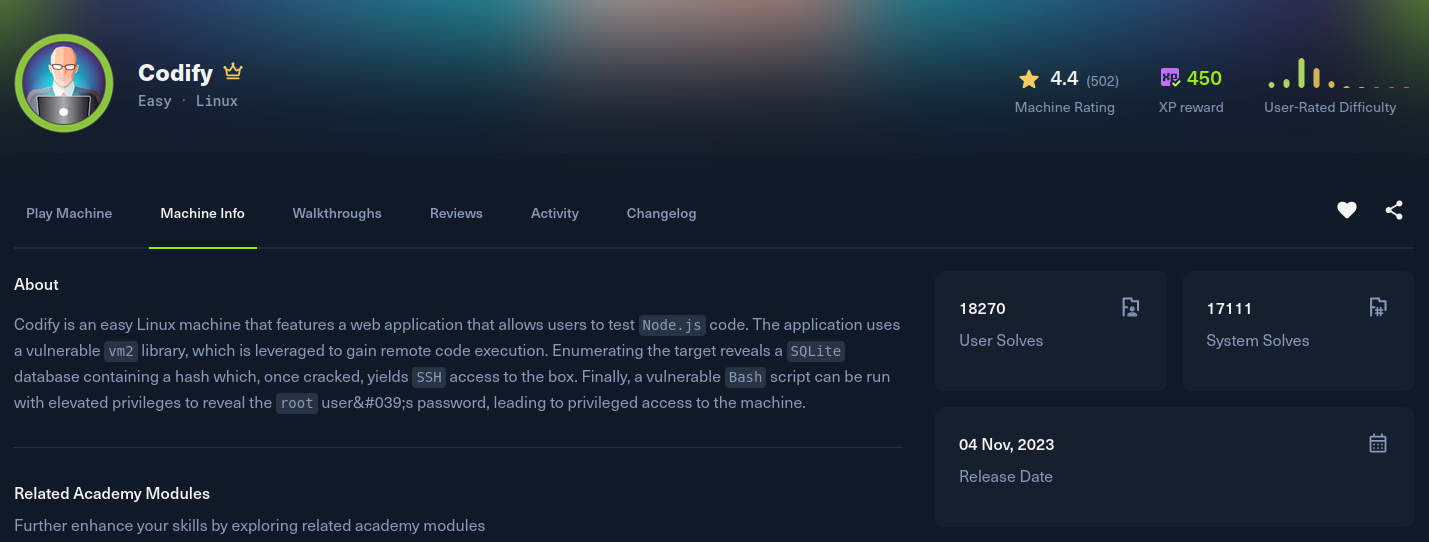Click the share icon
This screenshot has height=542, width=1429.
pyautogui.click(x=1394, y=210)
